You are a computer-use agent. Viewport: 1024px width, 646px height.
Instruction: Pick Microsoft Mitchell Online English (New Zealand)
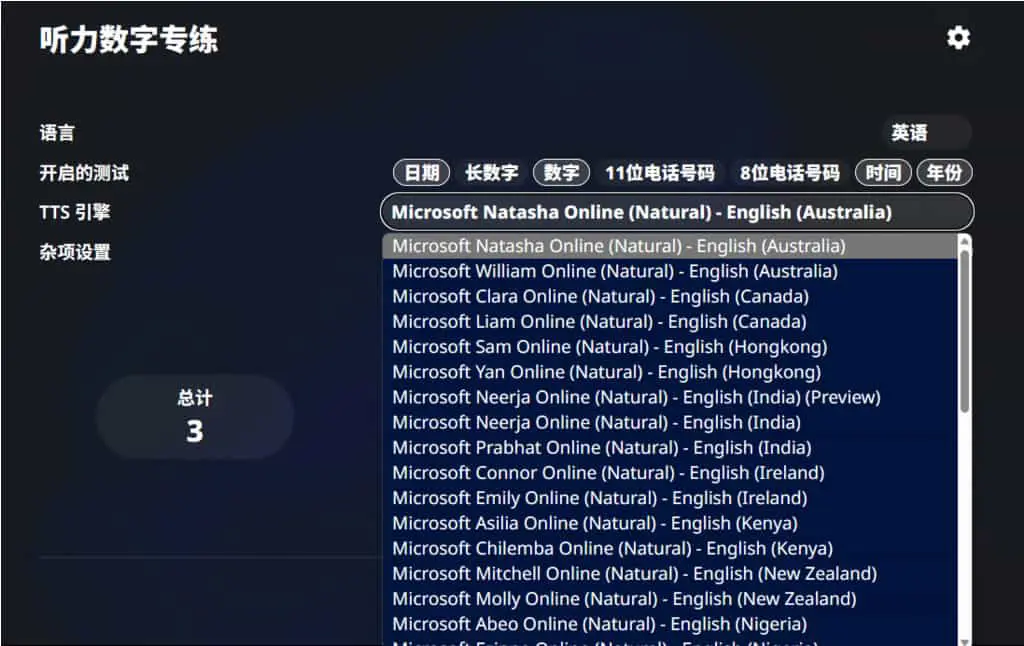(671, 573)
